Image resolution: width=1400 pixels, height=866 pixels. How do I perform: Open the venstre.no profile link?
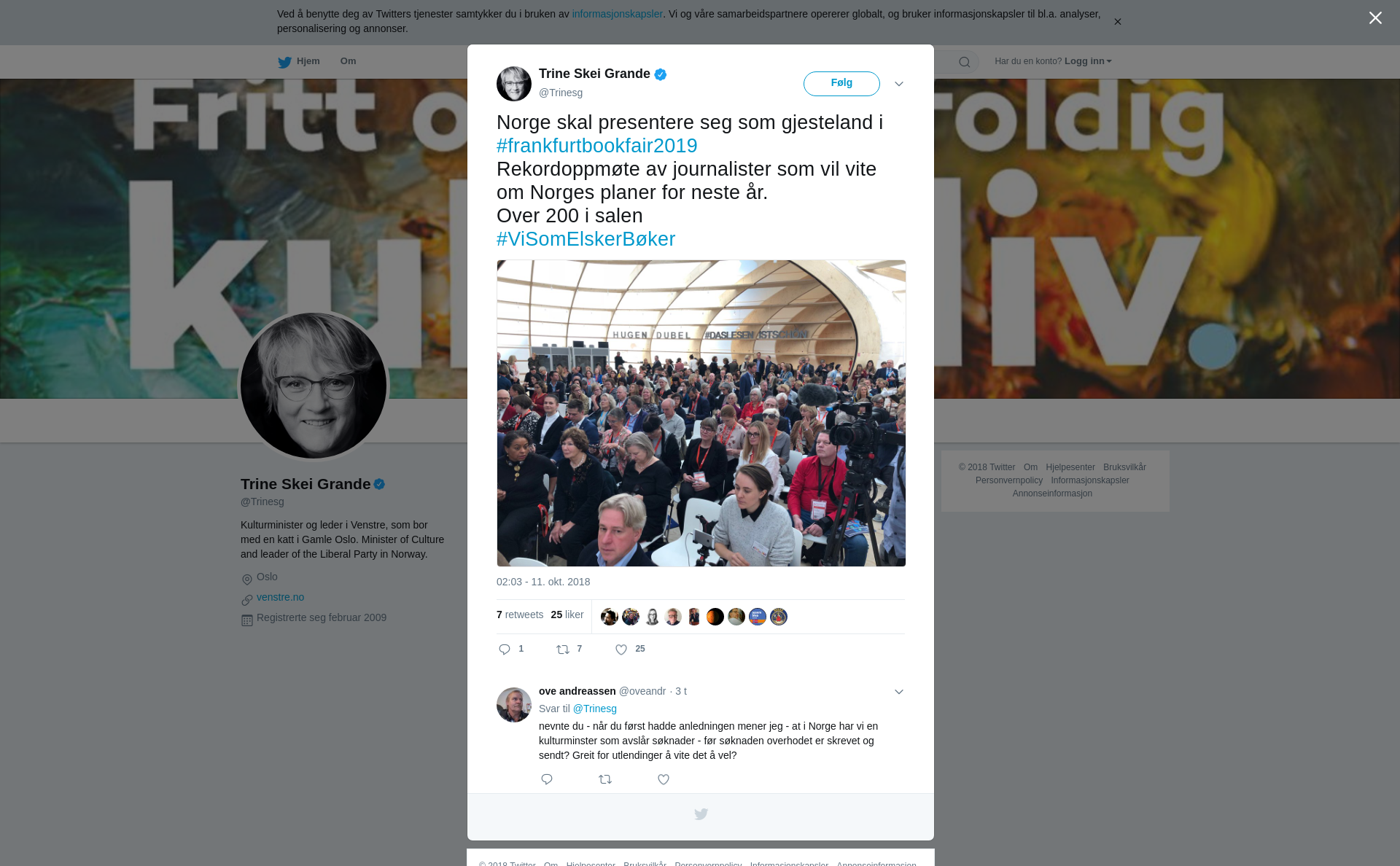[x=280, y=597]
